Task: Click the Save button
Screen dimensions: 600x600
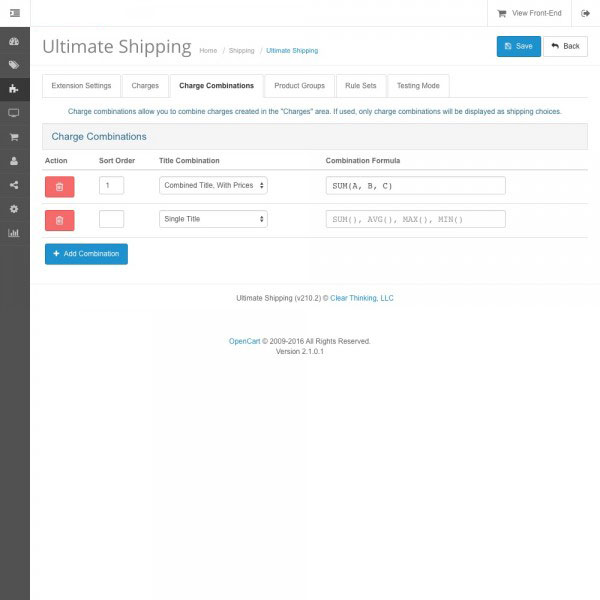Action: [x=518, y=46]
